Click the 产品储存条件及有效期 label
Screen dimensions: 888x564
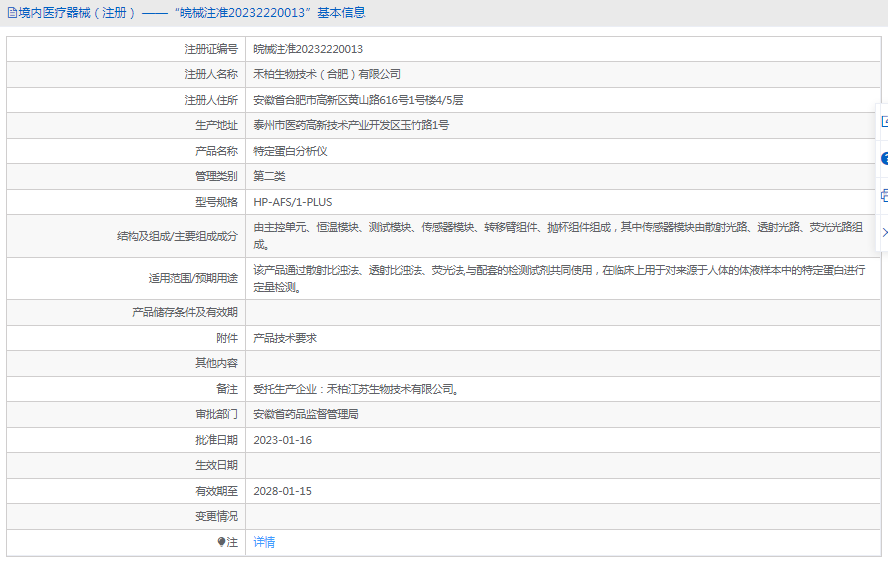185,312
